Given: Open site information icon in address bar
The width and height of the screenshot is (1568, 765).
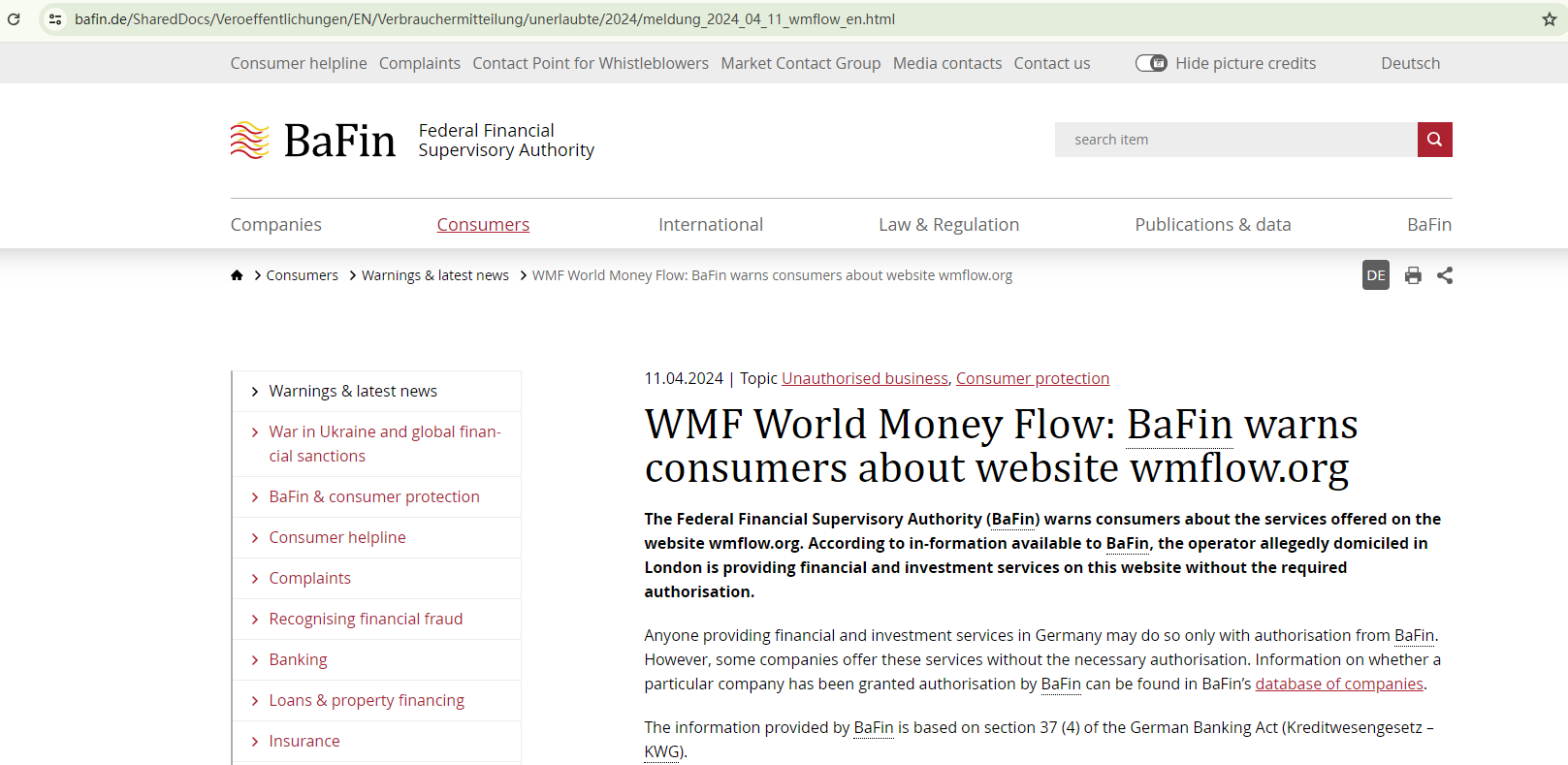Looking at the screenshot, I should 55,19.
